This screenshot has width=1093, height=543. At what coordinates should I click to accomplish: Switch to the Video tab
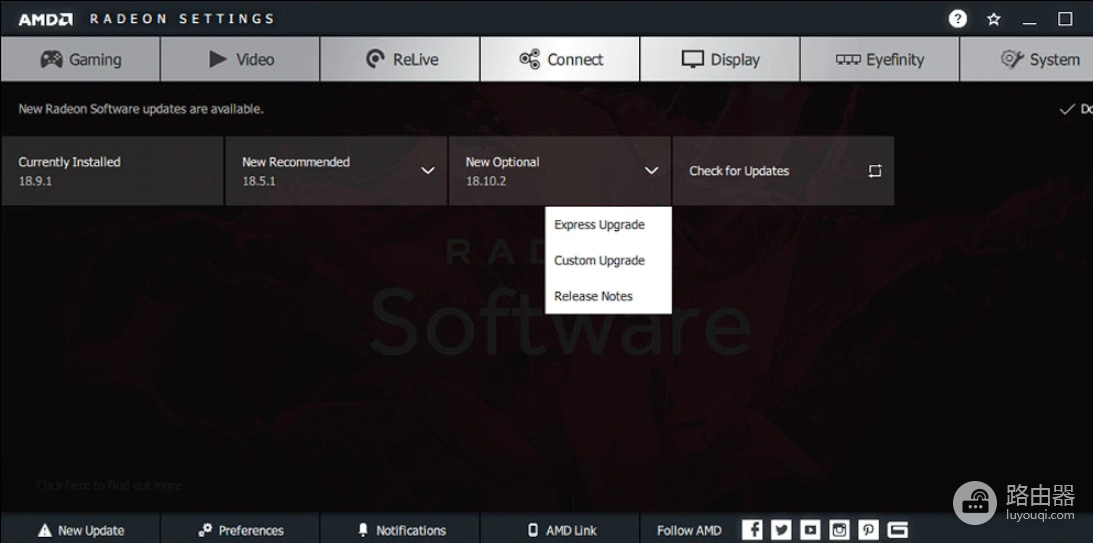(240, 59)
